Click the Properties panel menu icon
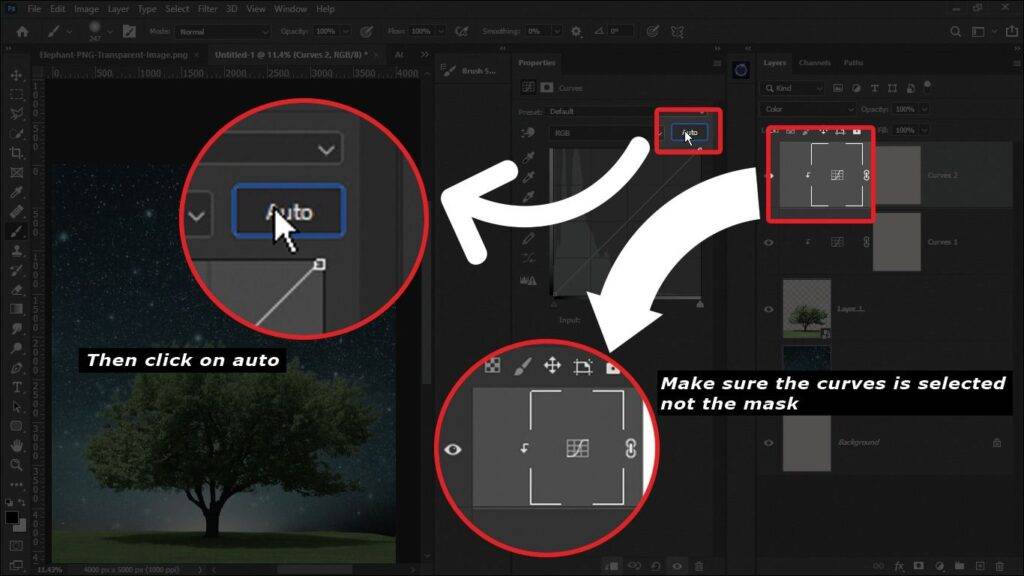The image size is (1024, 576). click(x=717, y=63)
